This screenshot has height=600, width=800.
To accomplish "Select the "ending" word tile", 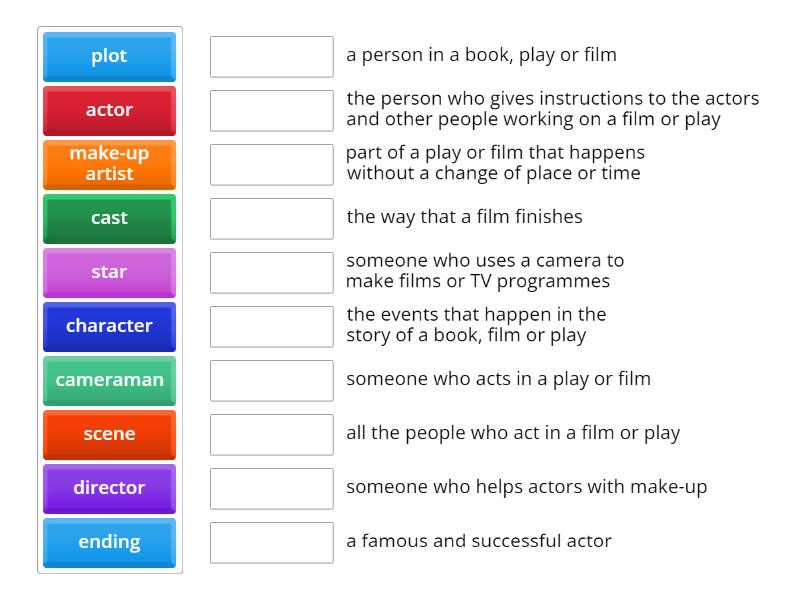I will pos(109,542).
